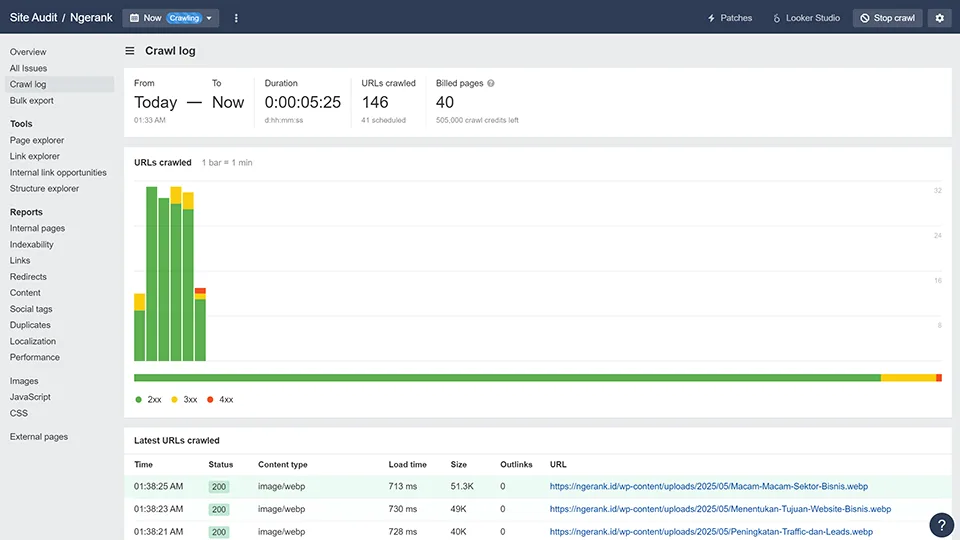Toggle the 2xx legend series
The height and width of the screenshot is (540, 960).
[147, 399]
